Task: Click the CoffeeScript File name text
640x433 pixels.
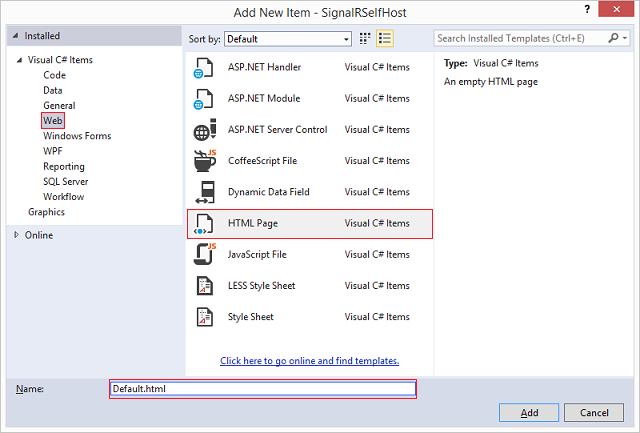Action: [262, 161]
